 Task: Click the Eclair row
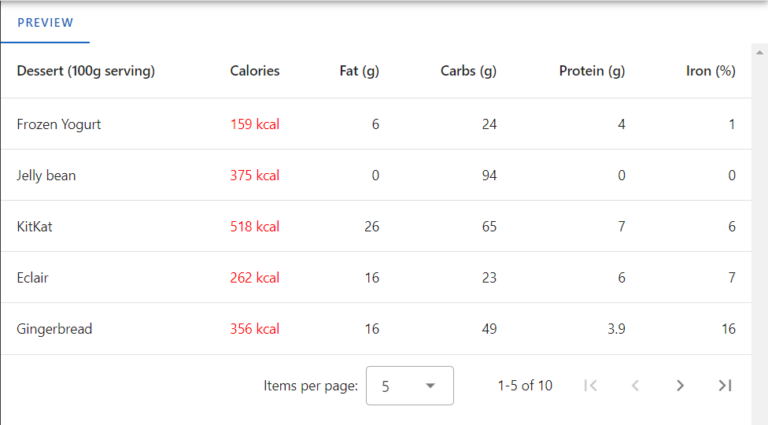33,278
